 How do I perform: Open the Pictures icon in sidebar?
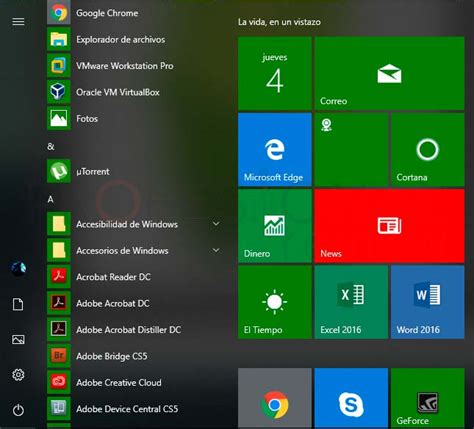click(18, 339)
